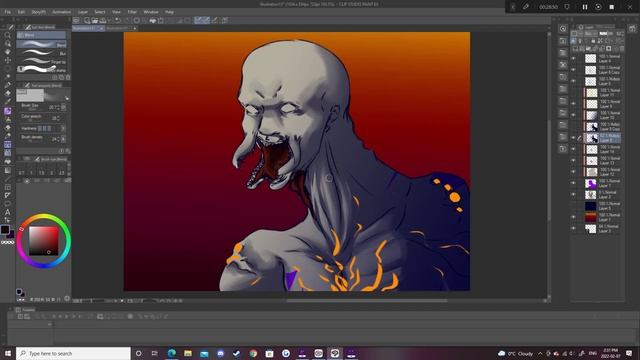The width and height of the screenshot is (640, 360).
Task: Expand the recorder toolbar arrow
Action: tap(513, 7)
